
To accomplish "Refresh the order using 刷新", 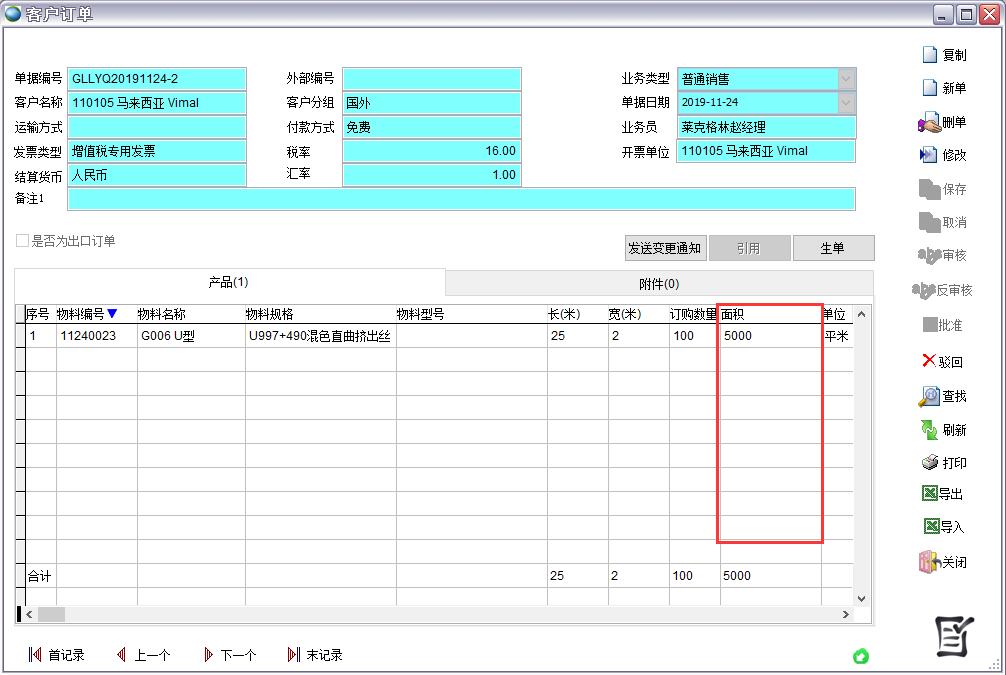I will point(929,430).
